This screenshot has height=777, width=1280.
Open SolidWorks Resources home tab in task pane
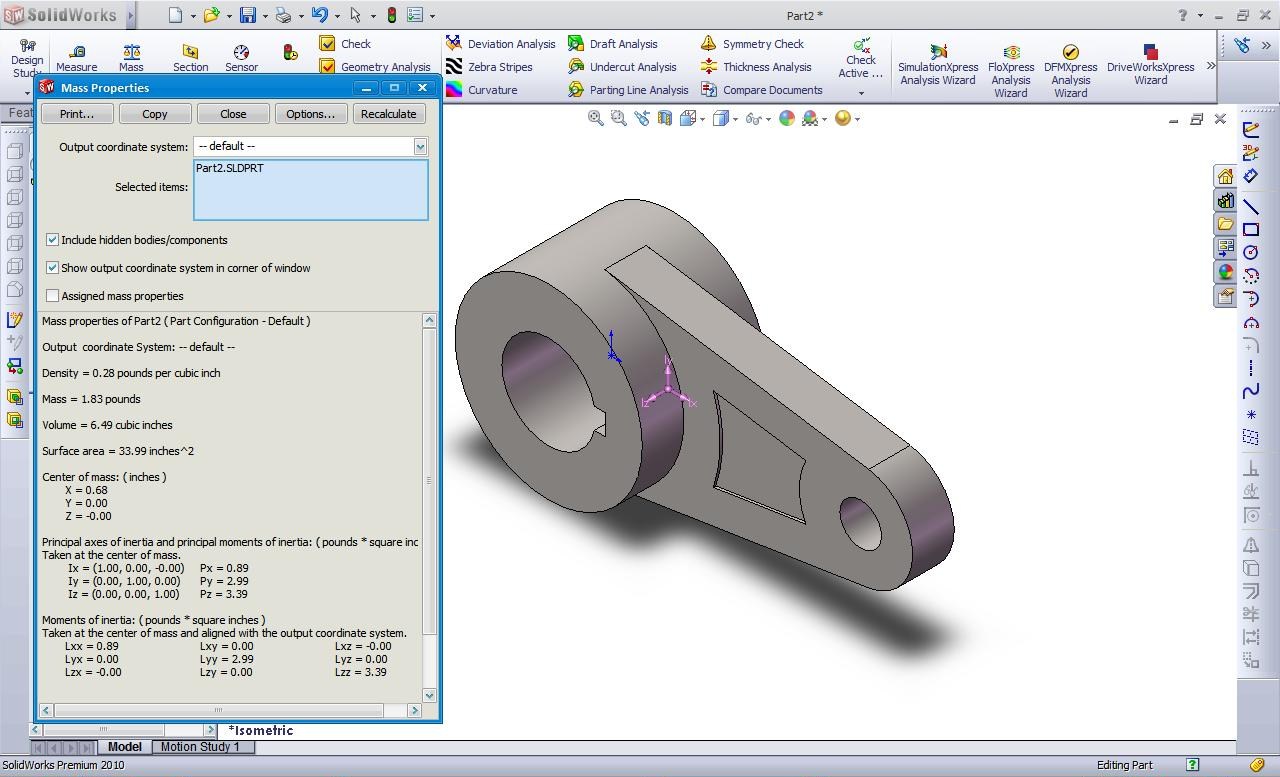pyautogui.click(x=1226, y=177)
